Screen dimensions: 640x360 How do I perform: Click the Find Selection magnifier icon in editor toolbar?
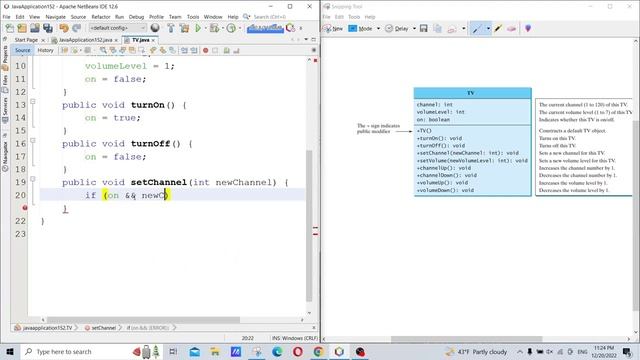(x=103, y=50)
